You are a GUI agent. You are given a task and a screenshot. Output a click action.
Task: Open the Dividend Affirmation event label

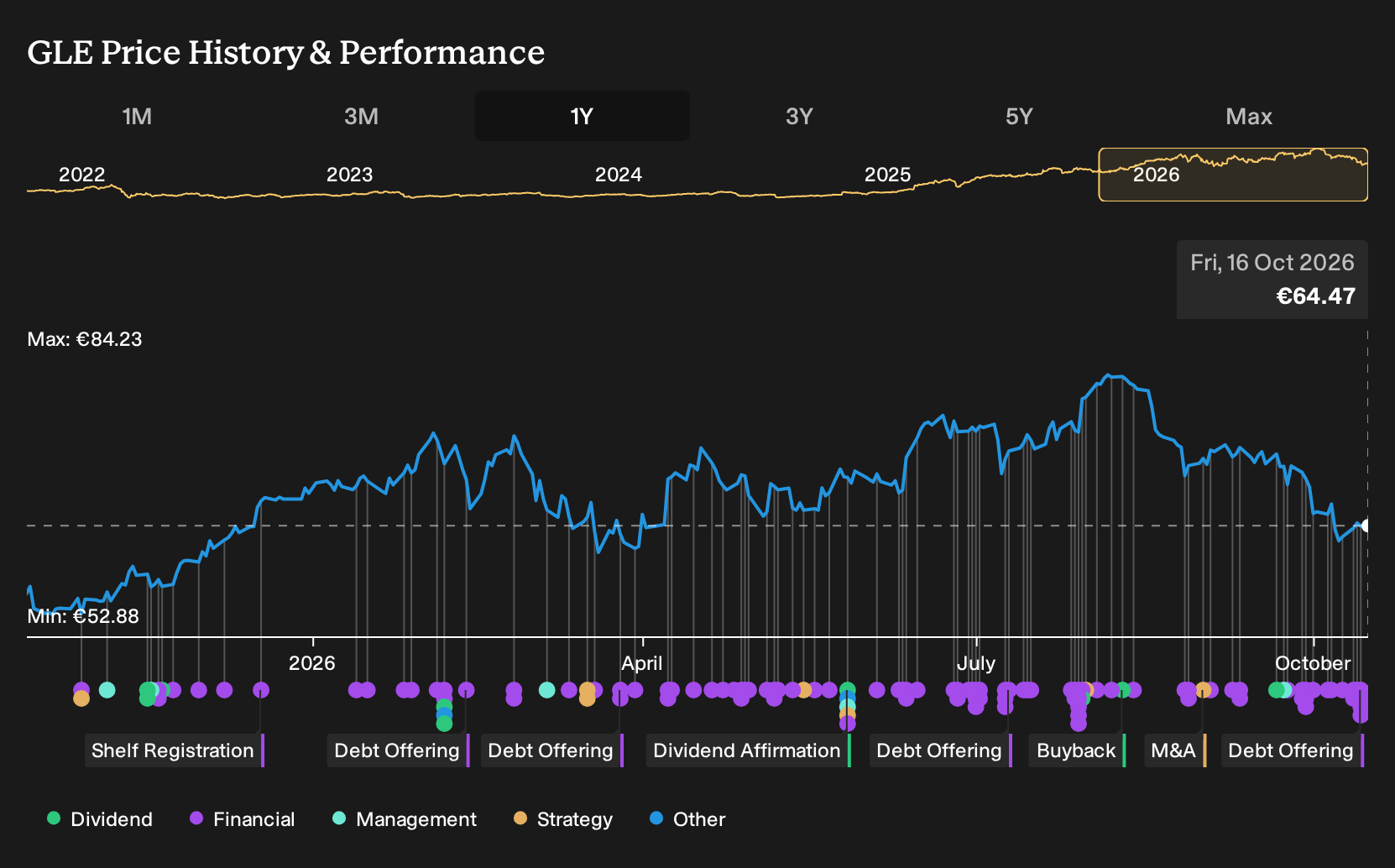tap(748, 750)
